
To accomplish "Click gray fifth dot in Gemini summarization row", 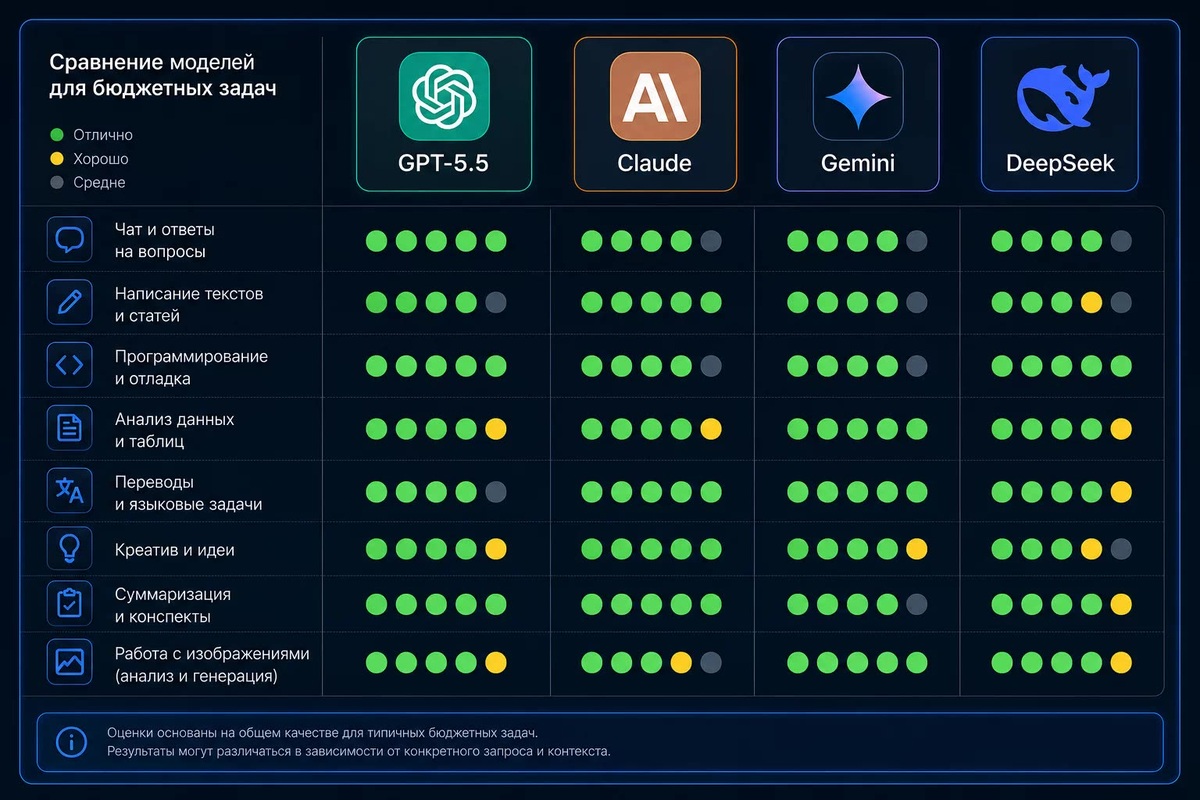I will pyautogui.click(x=916, y=604).
